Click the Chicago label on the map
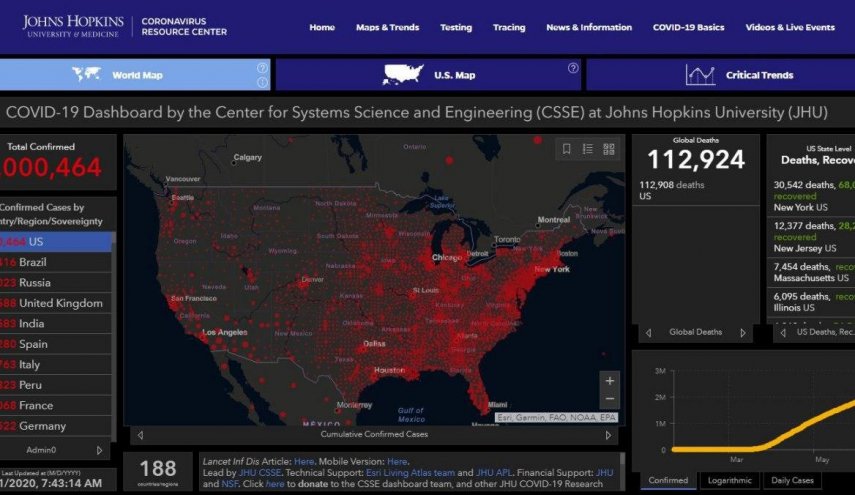The width and height of the screenshot is (855, 495). (447, 257)
